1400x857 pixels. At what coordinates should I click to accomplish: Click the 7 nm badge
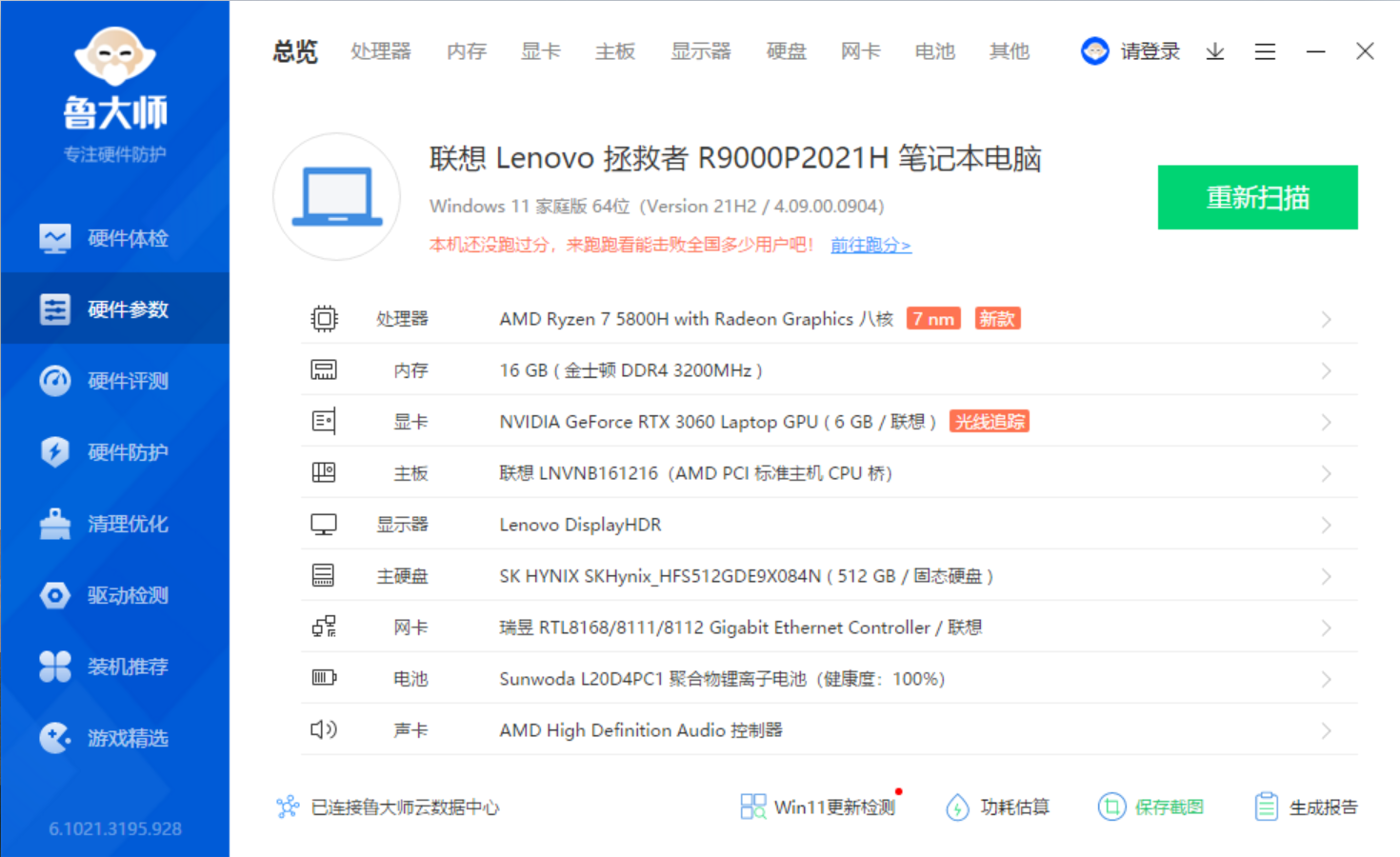click(933, 319)
